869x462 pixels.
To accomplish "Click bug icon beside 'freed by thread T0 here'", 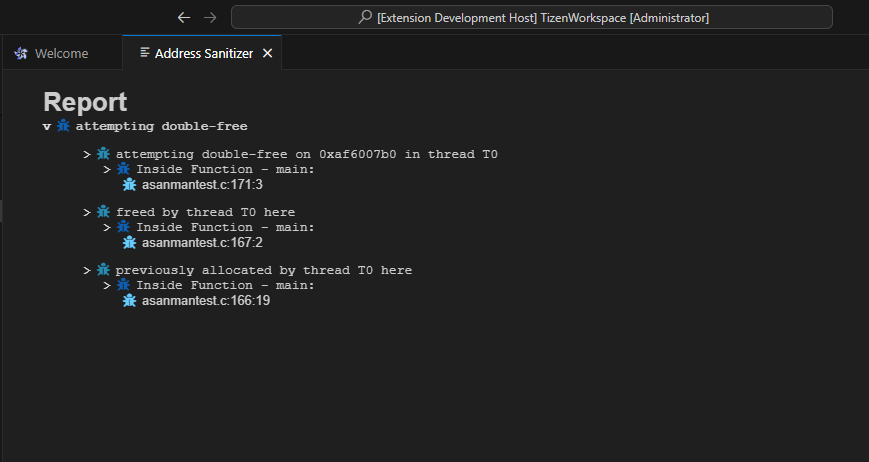I will point(103,212).
